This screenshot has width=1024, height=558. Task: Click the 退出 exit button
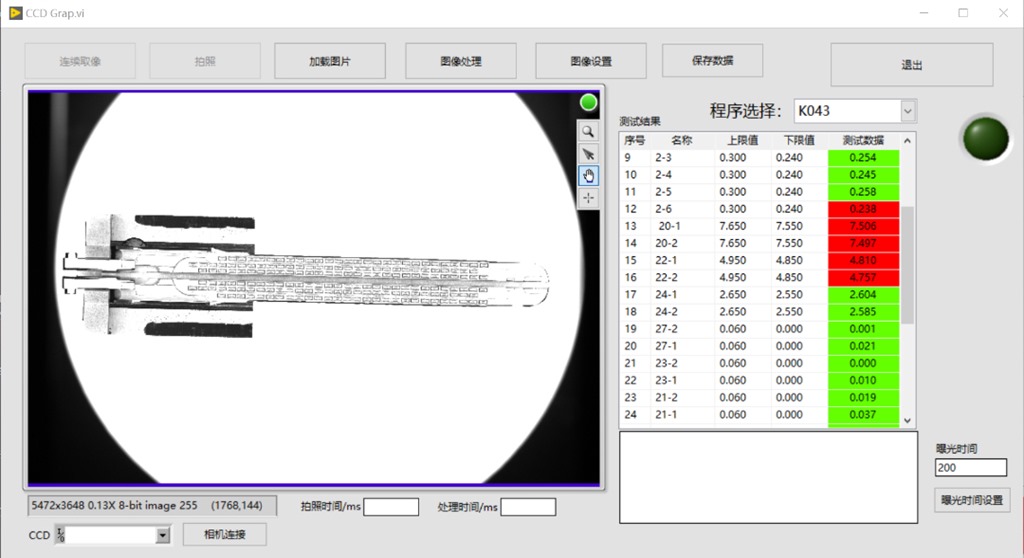[x=912, y=65]
